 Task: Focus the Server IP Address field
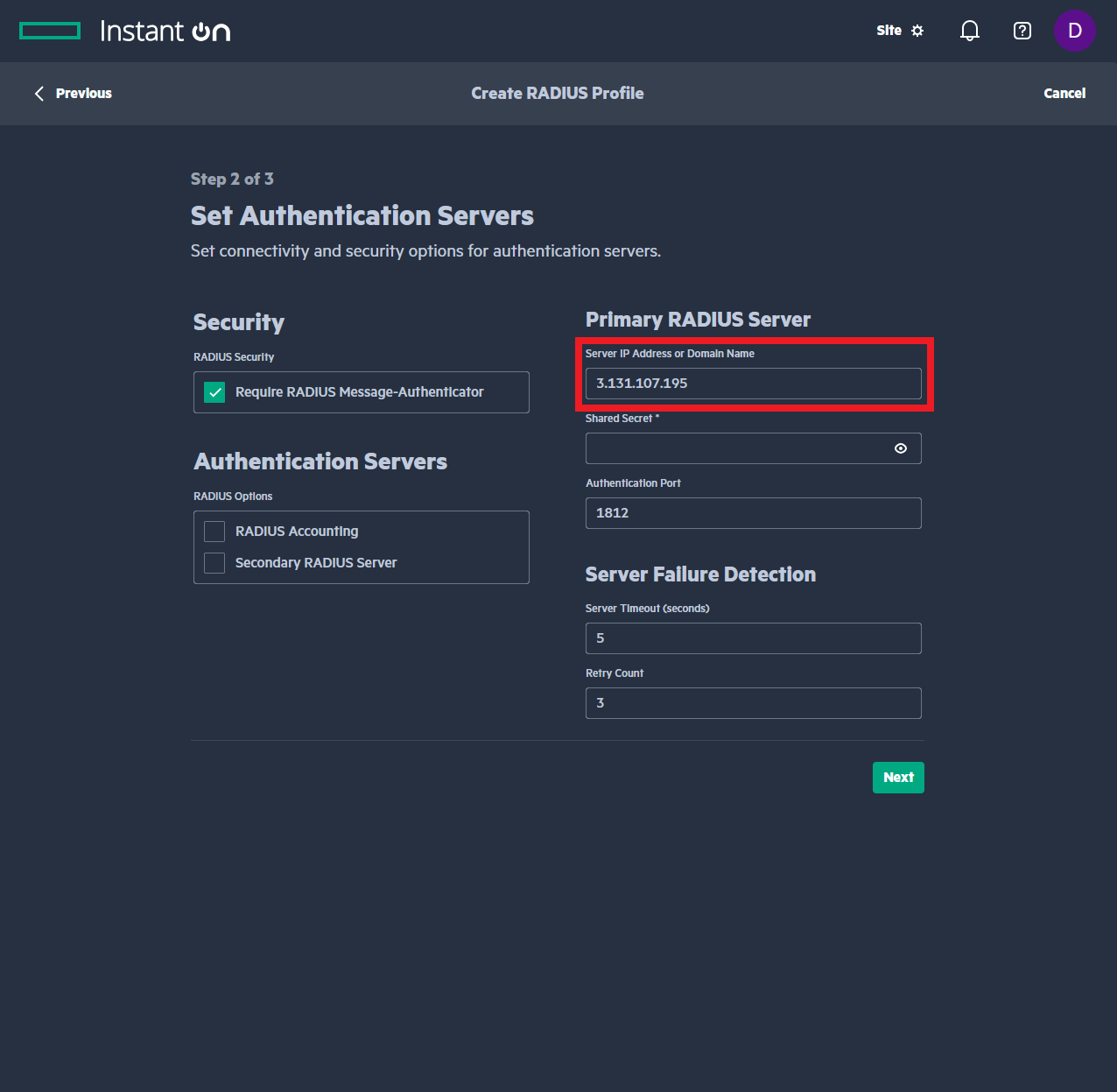point(754,384)
